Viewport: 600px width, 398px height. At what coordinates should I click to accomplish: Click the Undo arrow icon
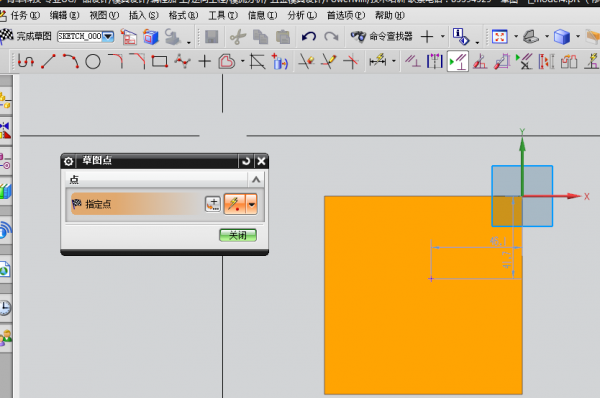(308, 37)
